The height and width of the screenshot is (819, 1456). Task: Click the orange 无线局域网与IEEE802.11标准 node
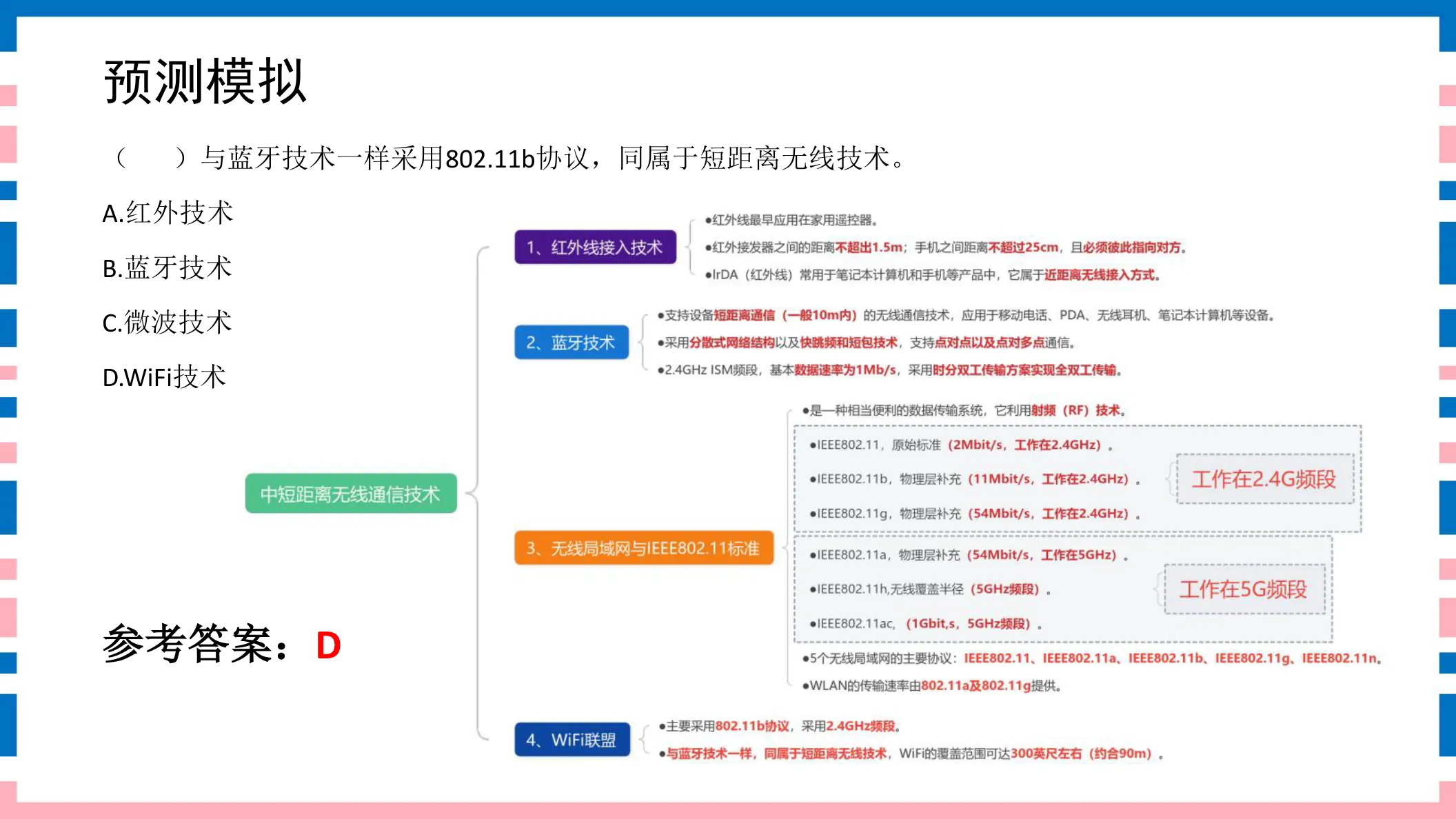(644, 548)
